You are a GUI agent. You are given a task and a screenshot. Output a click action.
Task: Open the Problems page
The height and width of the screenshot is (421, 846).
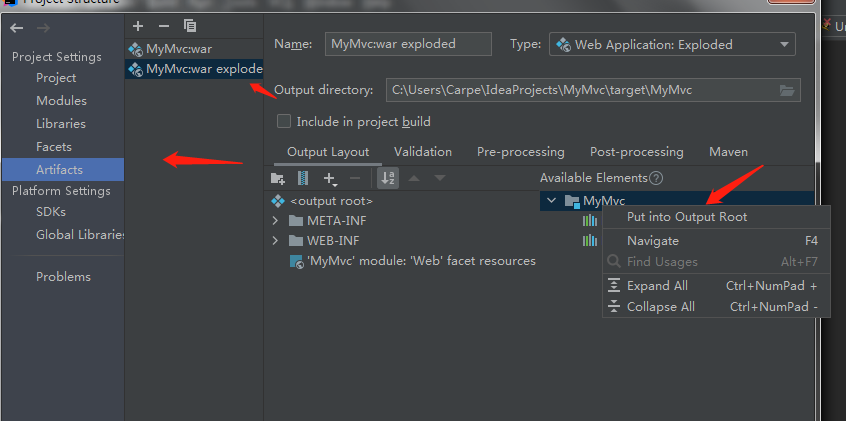(x=63, y=277)
